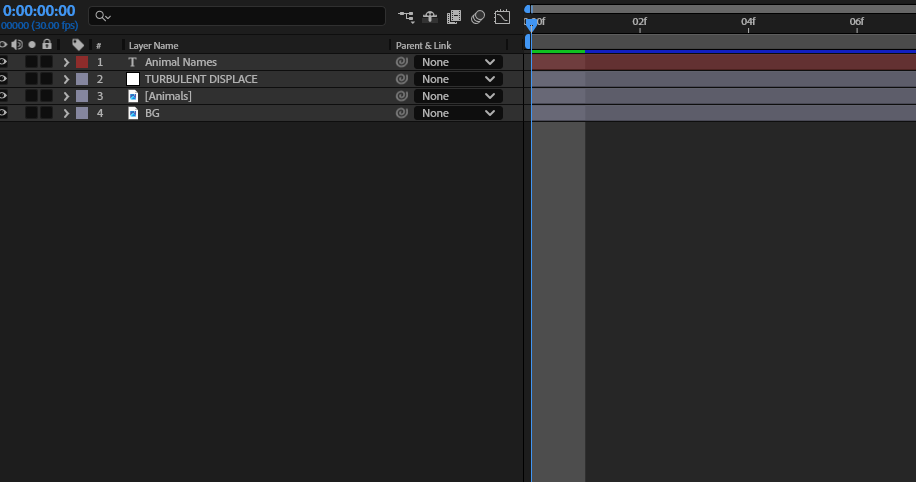Expand the Animal Names layer properties
Image resolution: width=916 pixels, height=482 pixels.
click(x=66, y=63)
